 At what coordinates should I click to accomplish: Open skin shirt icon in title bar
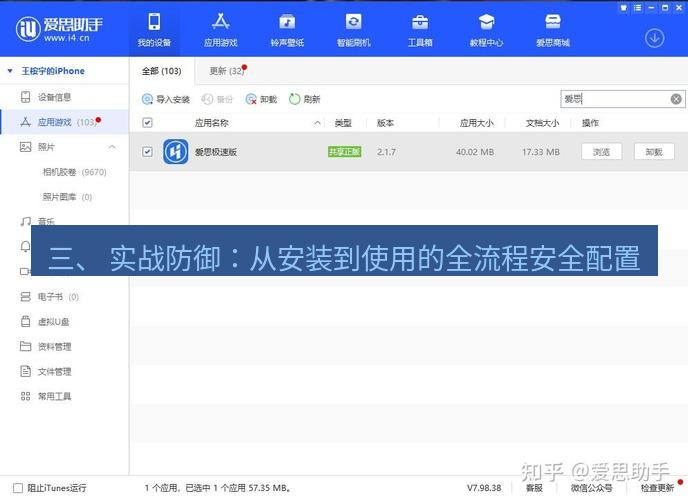coord(624,7)
